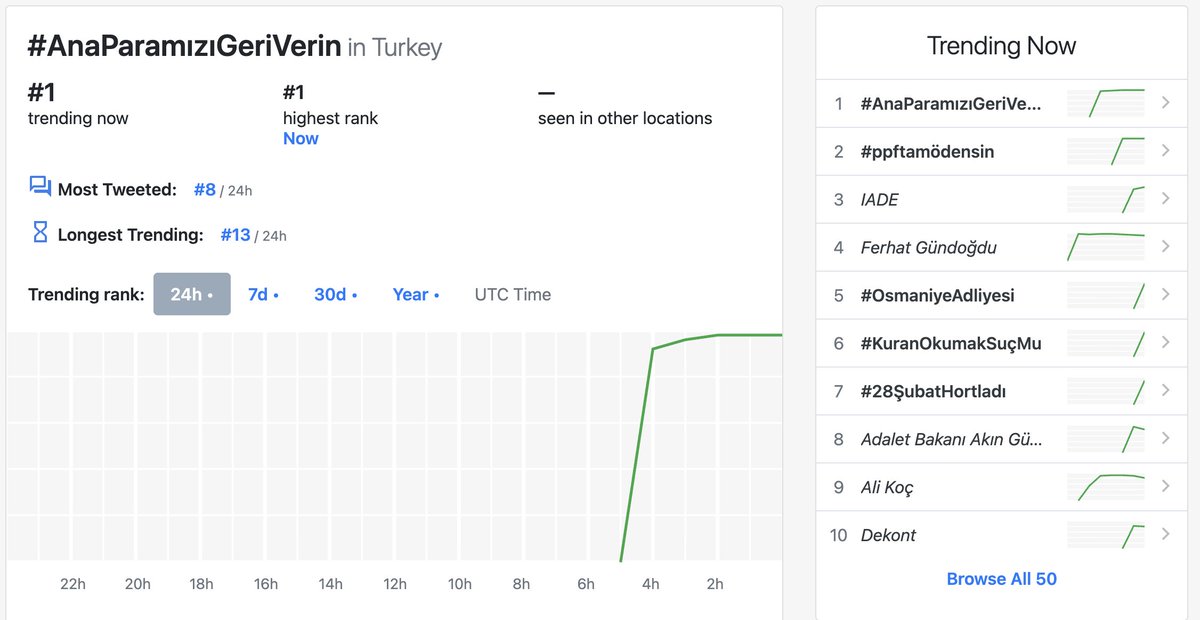The height and width of the screenshot is (620, 1200).
Task: Click the Most Tweeted speech bubbles icon
Action: tap(40, 187)
